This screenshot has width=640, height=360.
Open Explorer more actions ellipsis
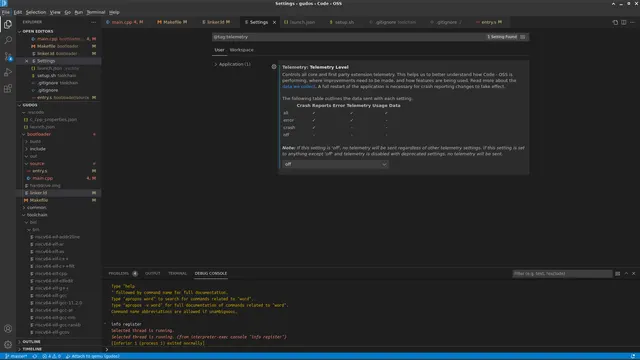[94, 22]
